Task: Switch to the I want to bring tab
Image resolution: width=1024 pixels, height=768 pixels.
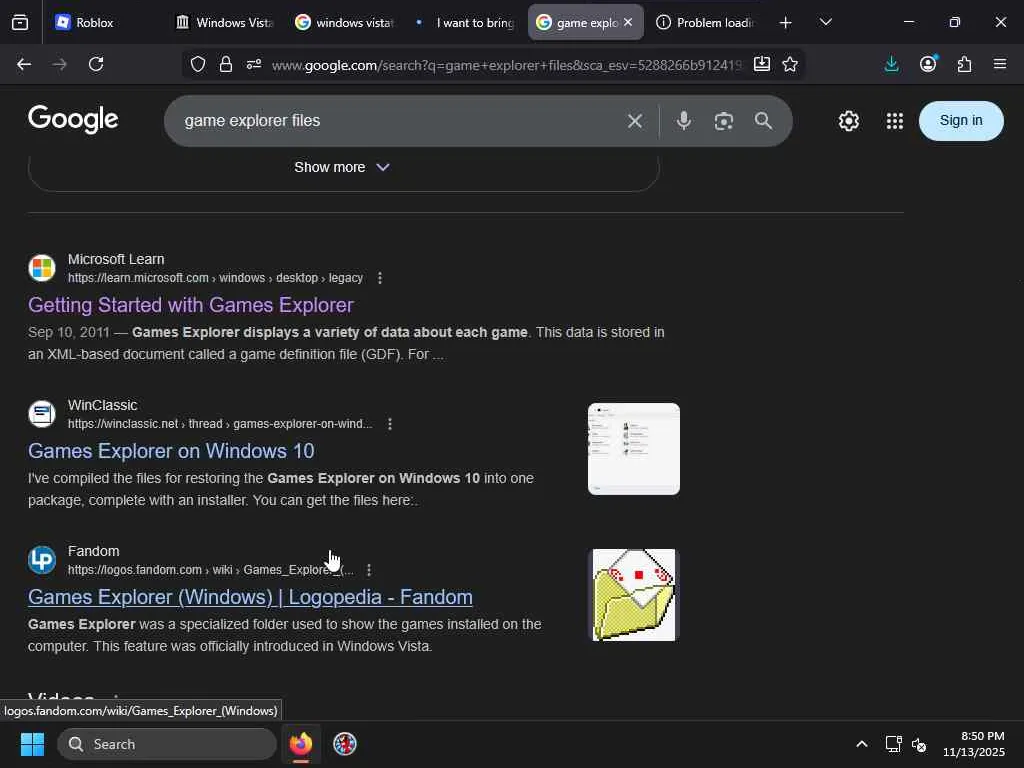Action: (x=464, y=22)
